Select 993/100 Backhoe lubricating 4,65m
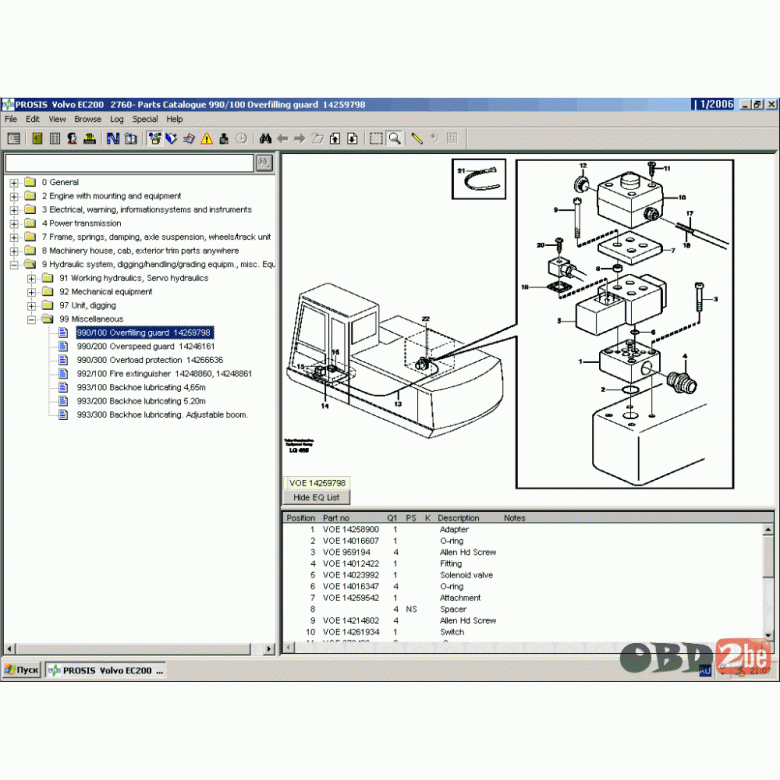Screen dimensions: 780x780 point(141,387)
